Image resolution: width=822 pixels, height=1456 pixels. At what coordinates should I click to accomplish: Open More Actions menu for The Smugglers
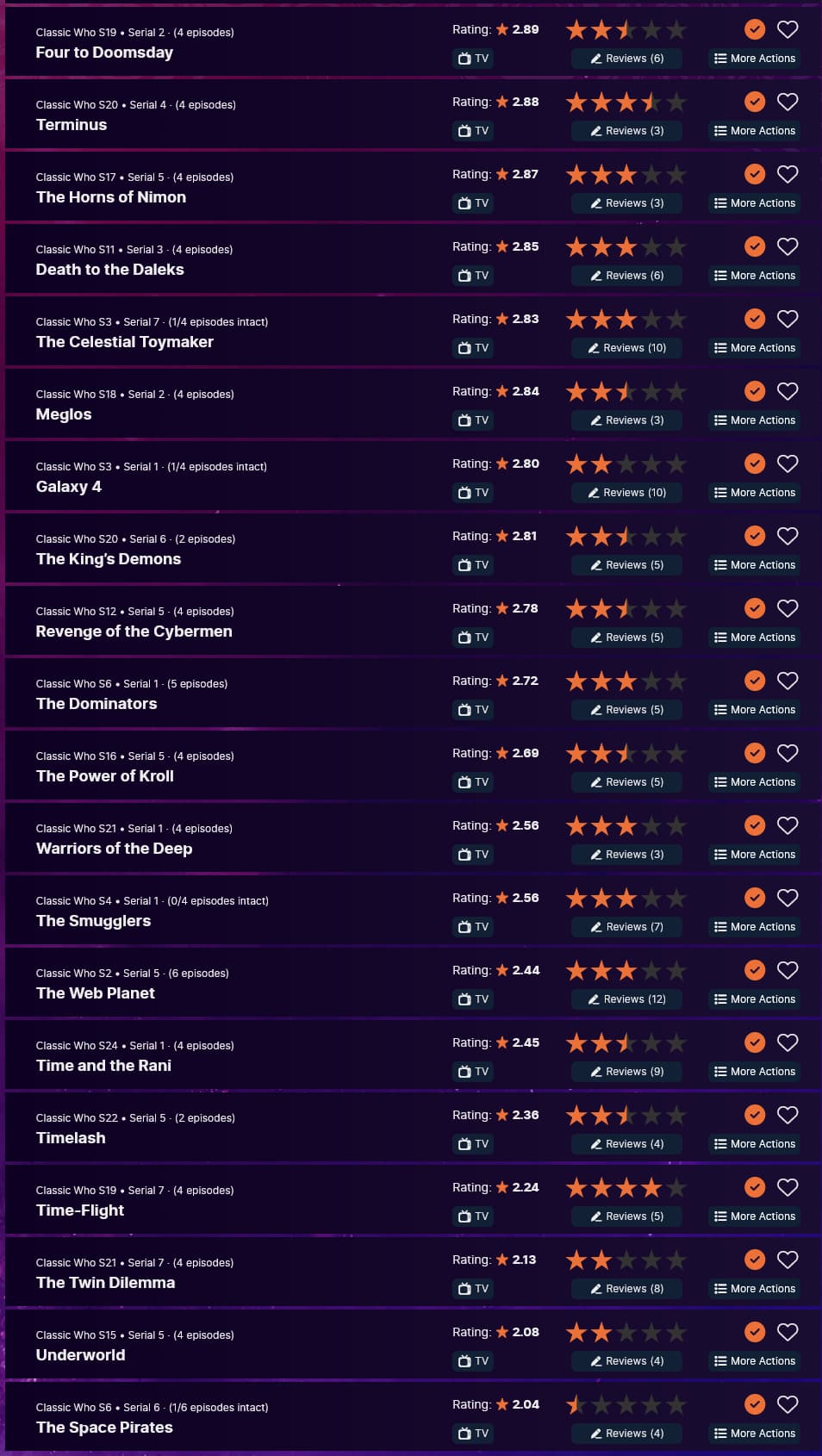[x=755, y=927]
